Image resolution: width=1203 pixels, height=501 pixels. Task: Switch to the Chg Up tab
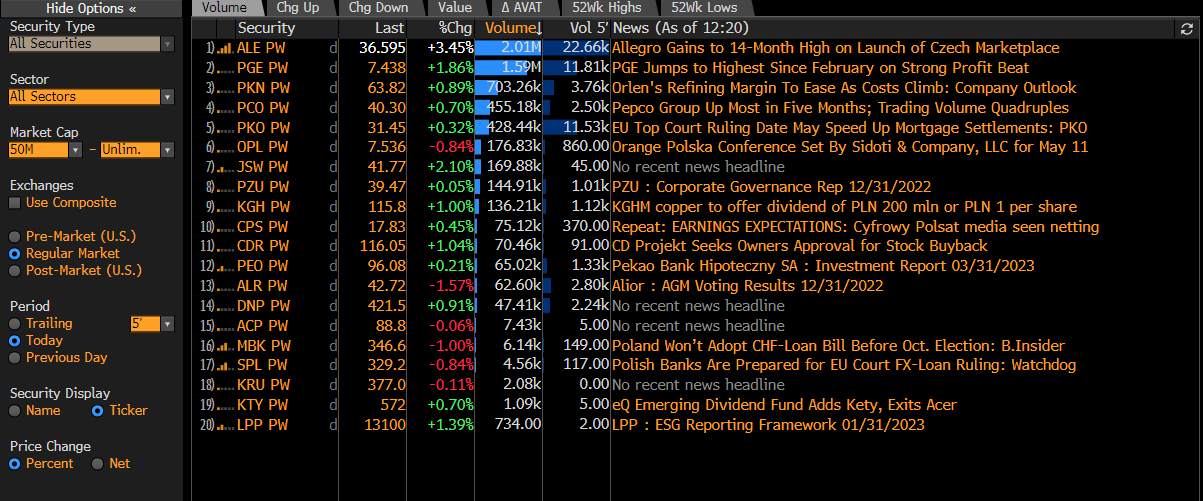298,8
